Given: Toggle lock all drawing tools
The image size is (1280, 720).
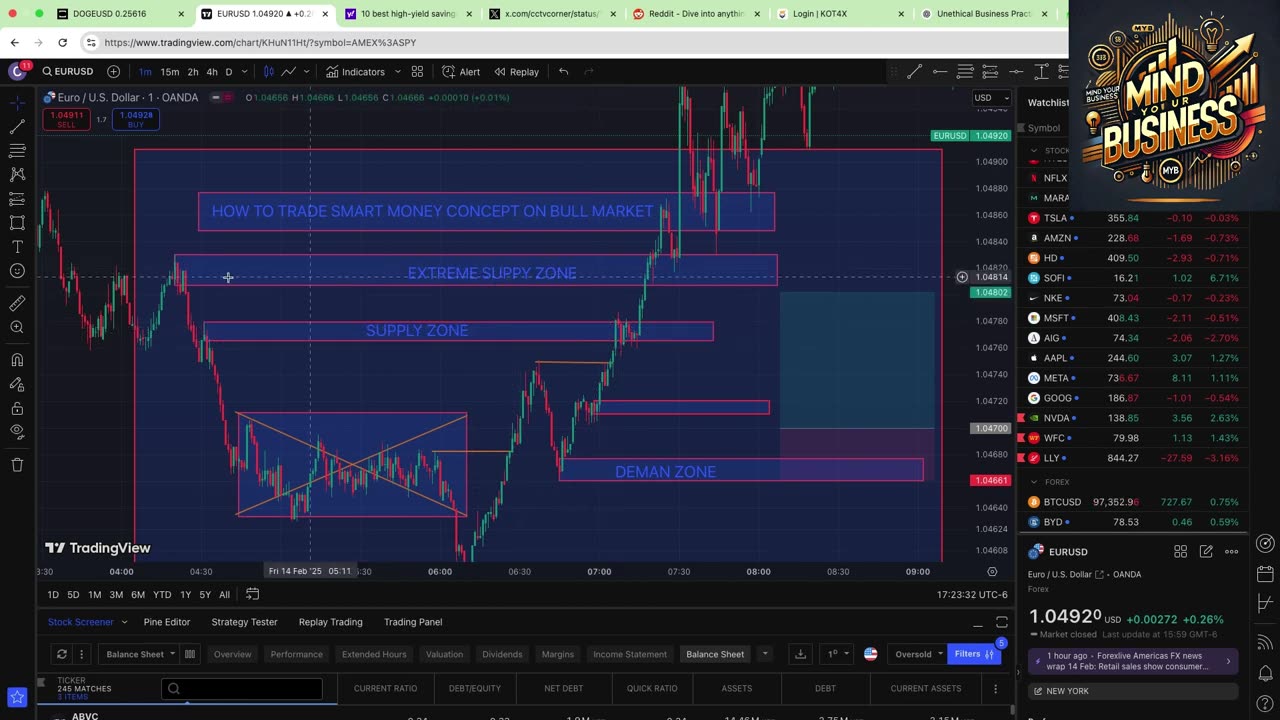Looking at the screenshot, I should point(17,408).
